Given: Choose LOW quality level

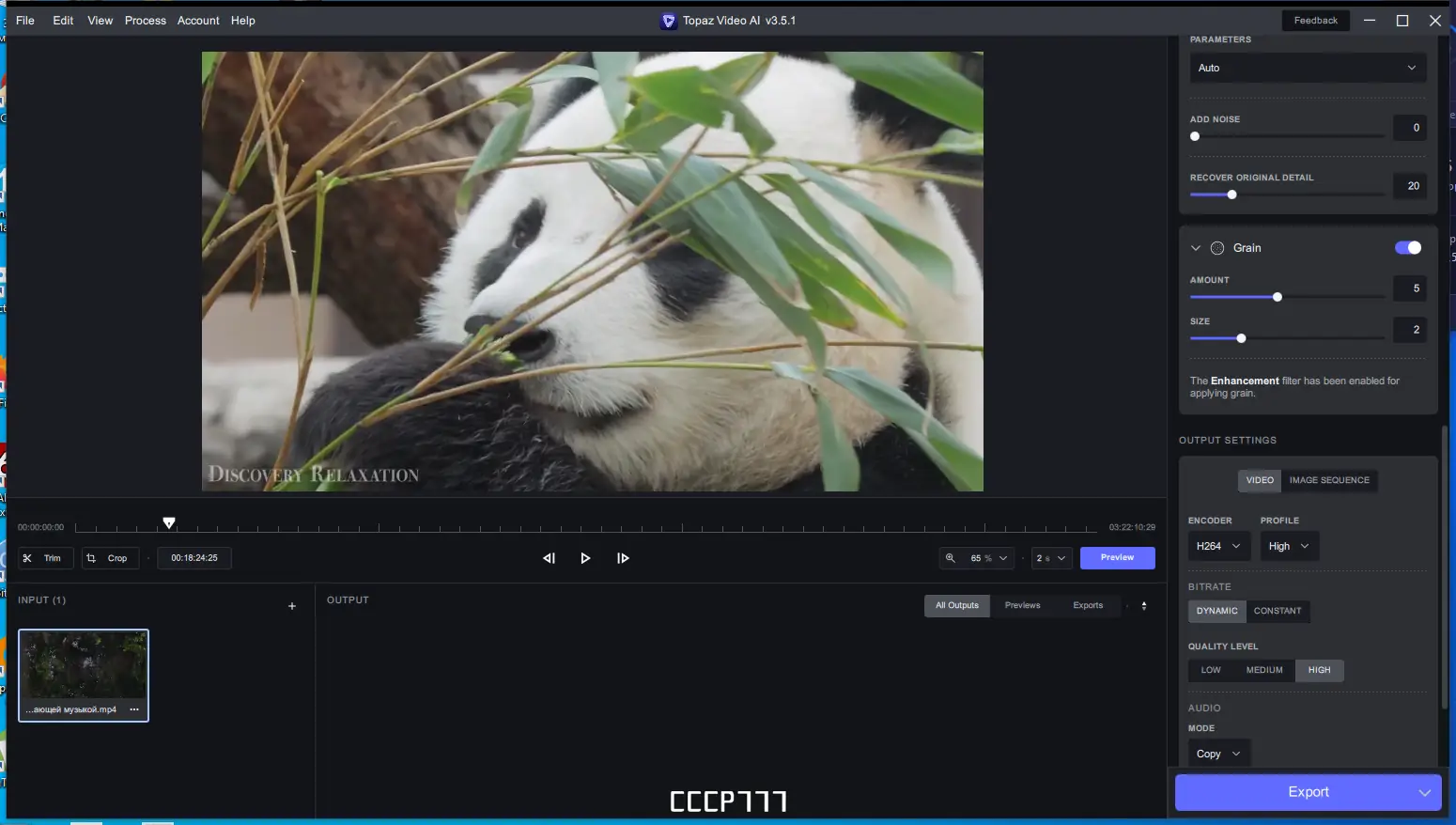Looking at the screenshot, I should pyautogui.click(x=1211, y=670).
